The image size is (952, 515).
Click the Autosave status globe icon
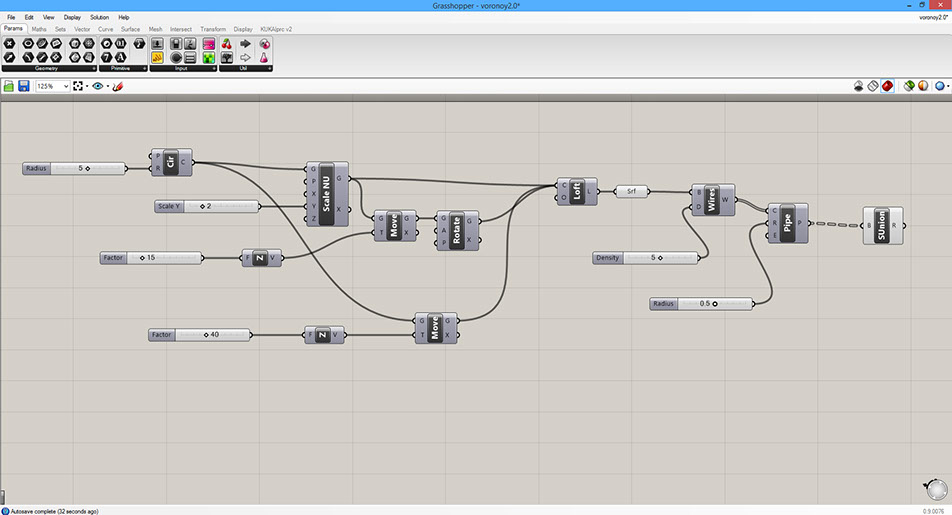5,511
